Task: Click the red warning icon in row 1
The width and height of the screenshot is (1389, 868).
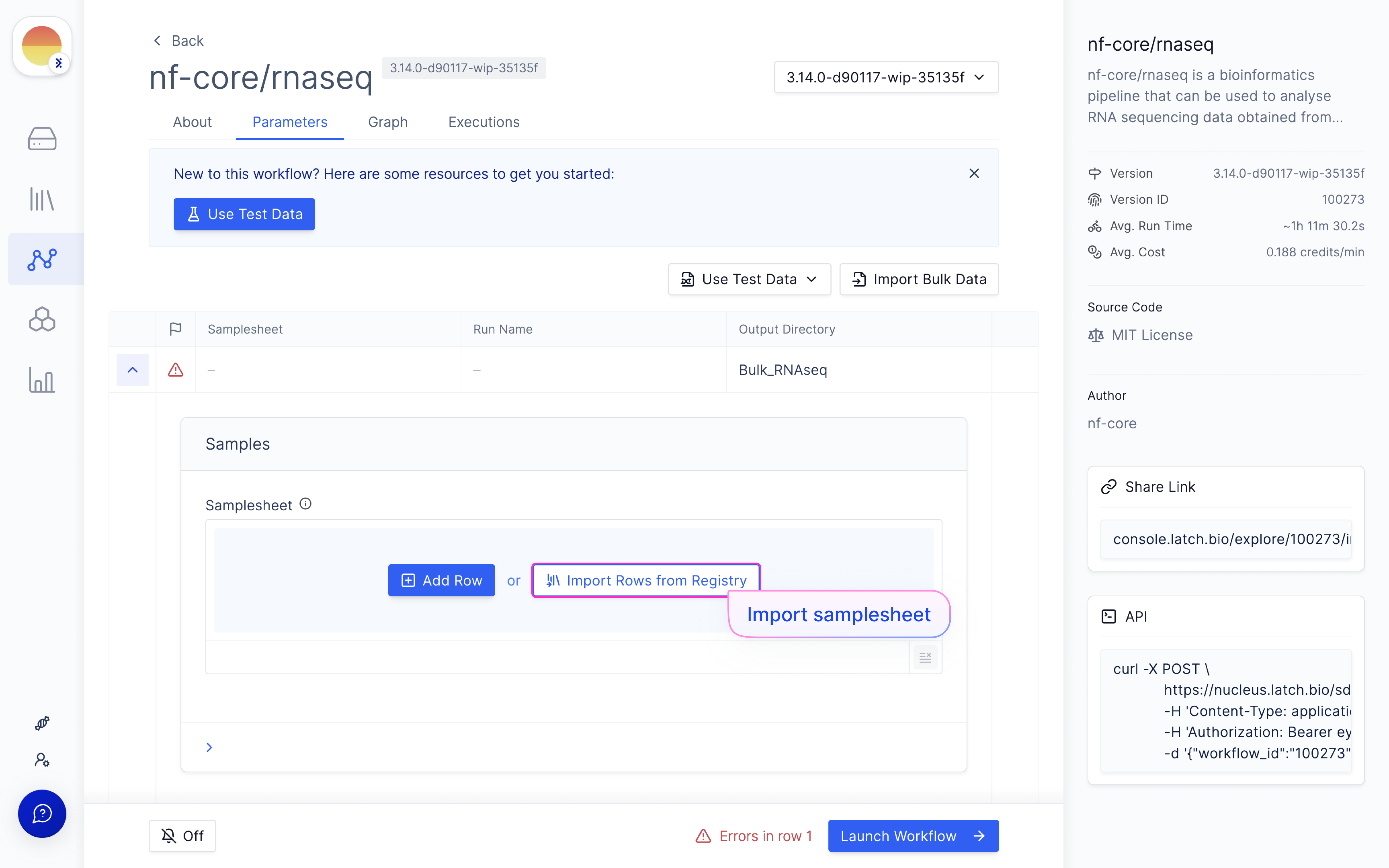Action: point(176,370)
